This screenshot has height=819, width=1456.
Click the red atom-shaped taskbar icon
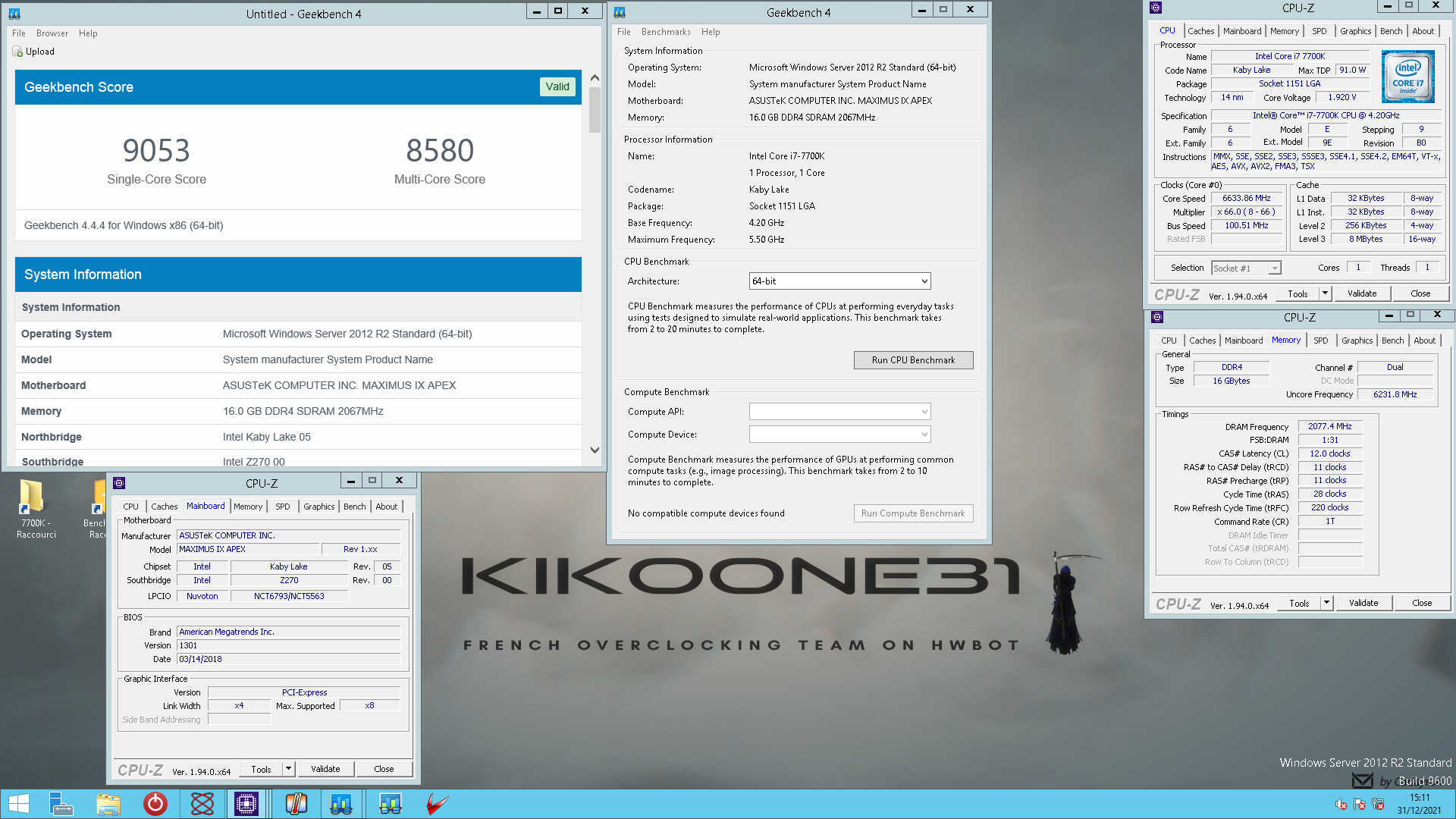coord(202,804)
